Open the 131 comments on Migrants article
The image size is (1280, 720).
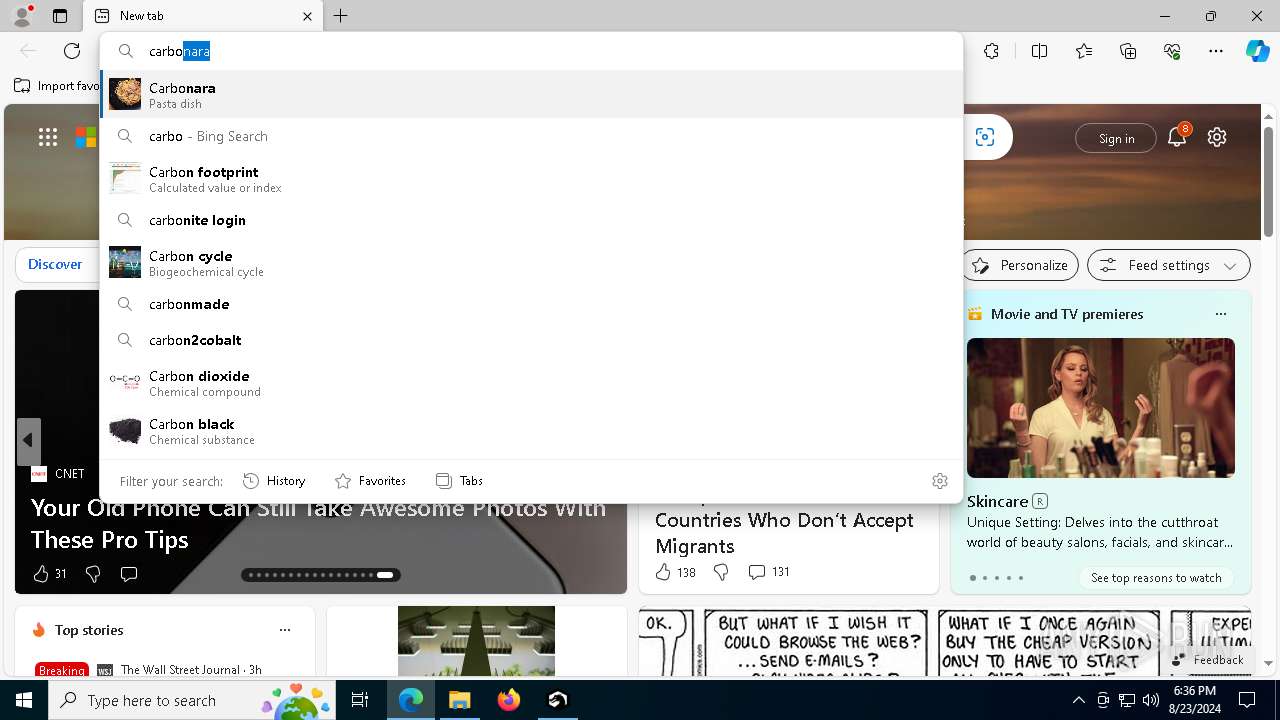(x=769, y=572)
